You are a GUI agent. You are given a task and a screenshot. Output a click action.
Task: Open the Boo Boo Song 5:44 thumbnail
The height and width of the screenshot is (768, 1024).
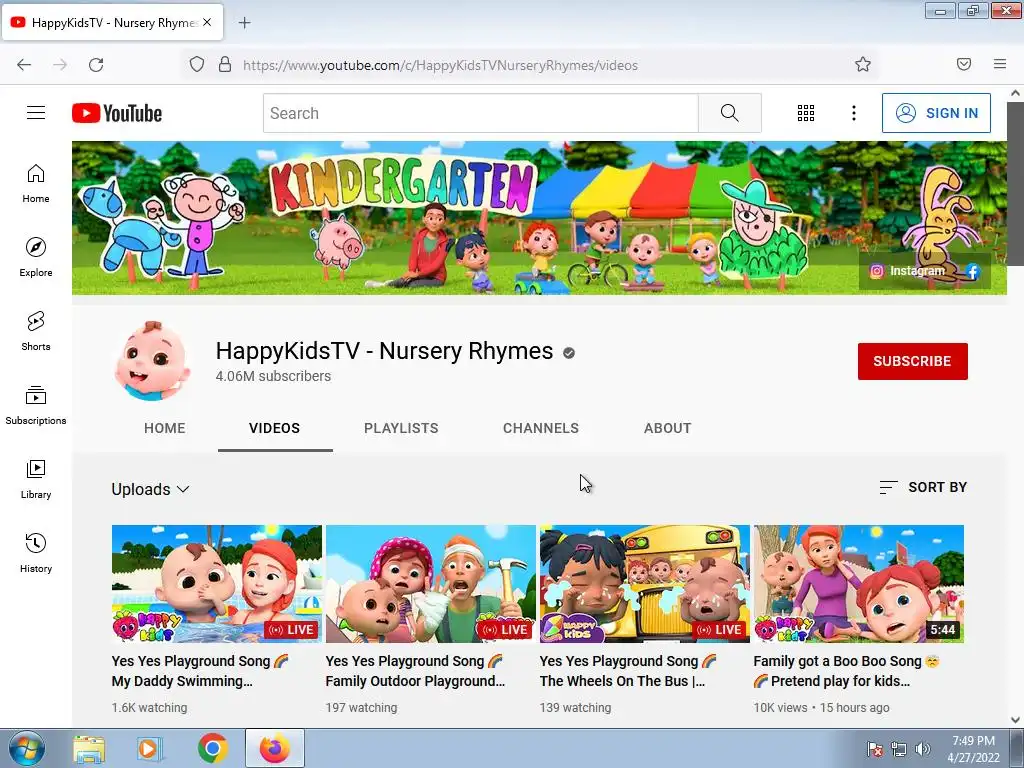tap(859, 584)
